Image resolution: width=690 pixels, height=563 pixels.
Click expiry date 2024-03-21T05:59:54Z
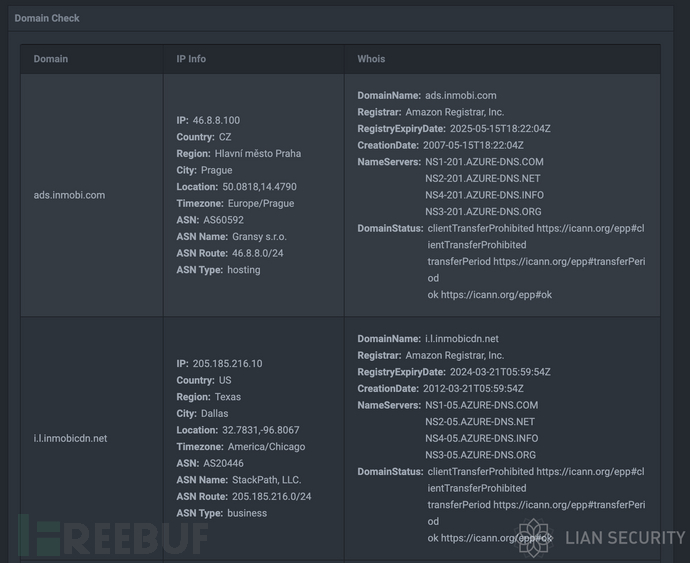(500, 372)
